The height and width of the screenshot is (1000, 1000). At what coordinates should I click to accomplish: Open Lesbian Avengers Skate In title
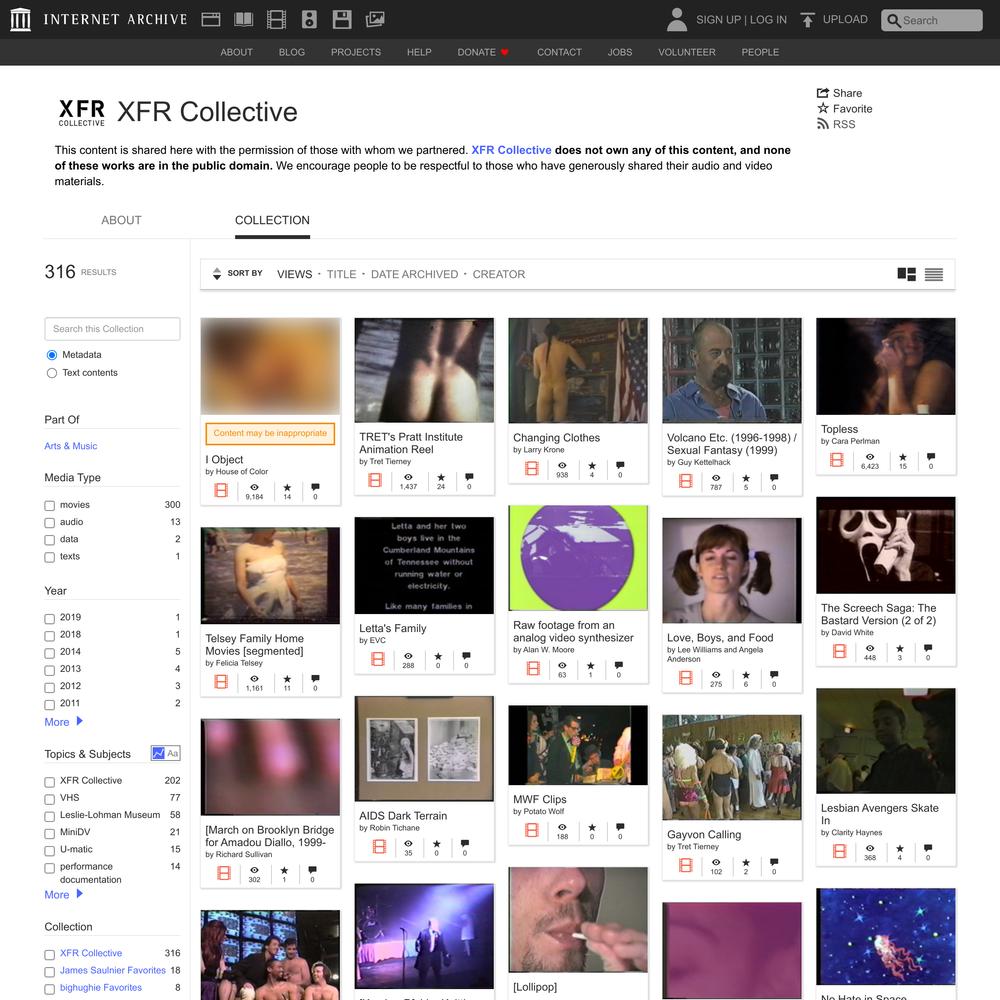coord(879,814)
